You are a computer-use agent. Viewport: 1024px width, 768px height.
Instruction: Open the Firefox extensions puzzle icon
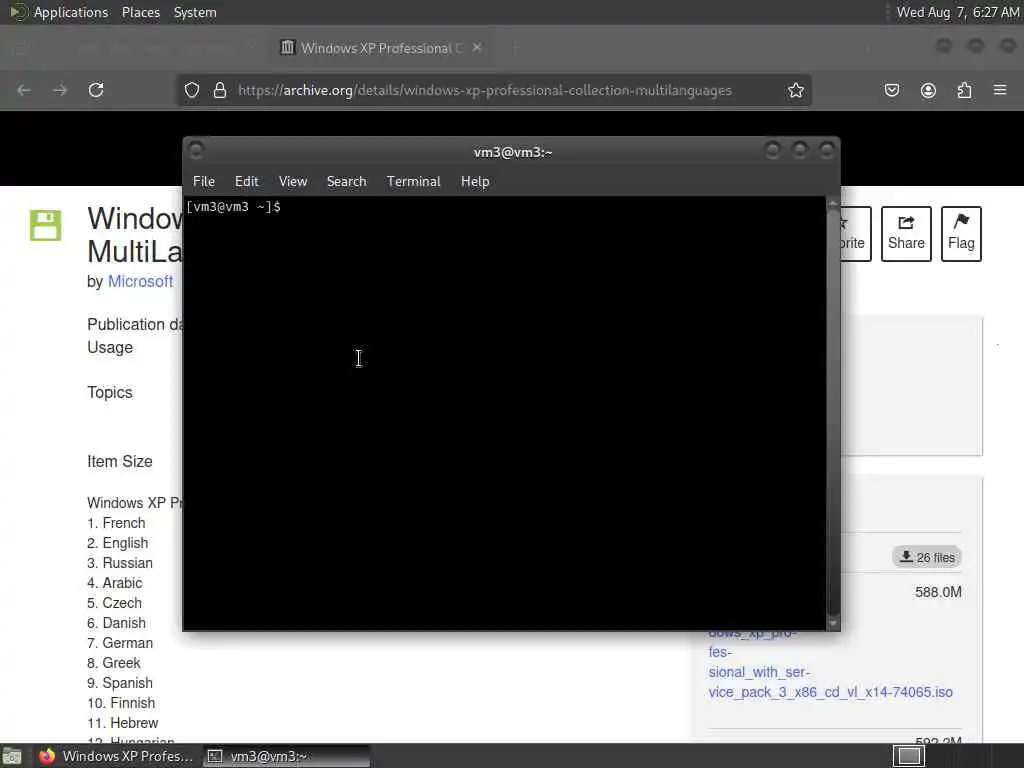pyautogui.click(x=964, y=90)
